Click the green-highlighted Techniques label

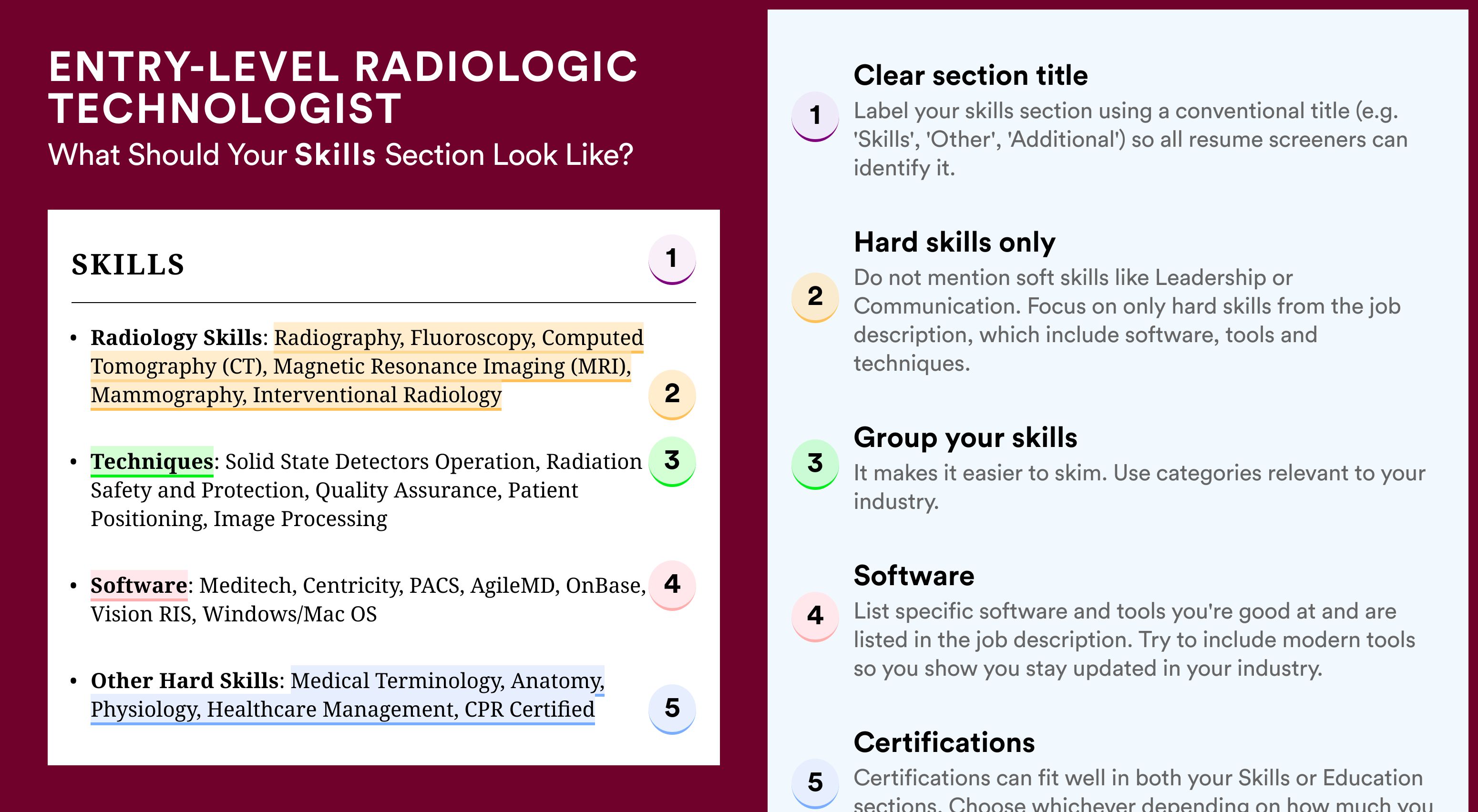click(x=152, y=461)
